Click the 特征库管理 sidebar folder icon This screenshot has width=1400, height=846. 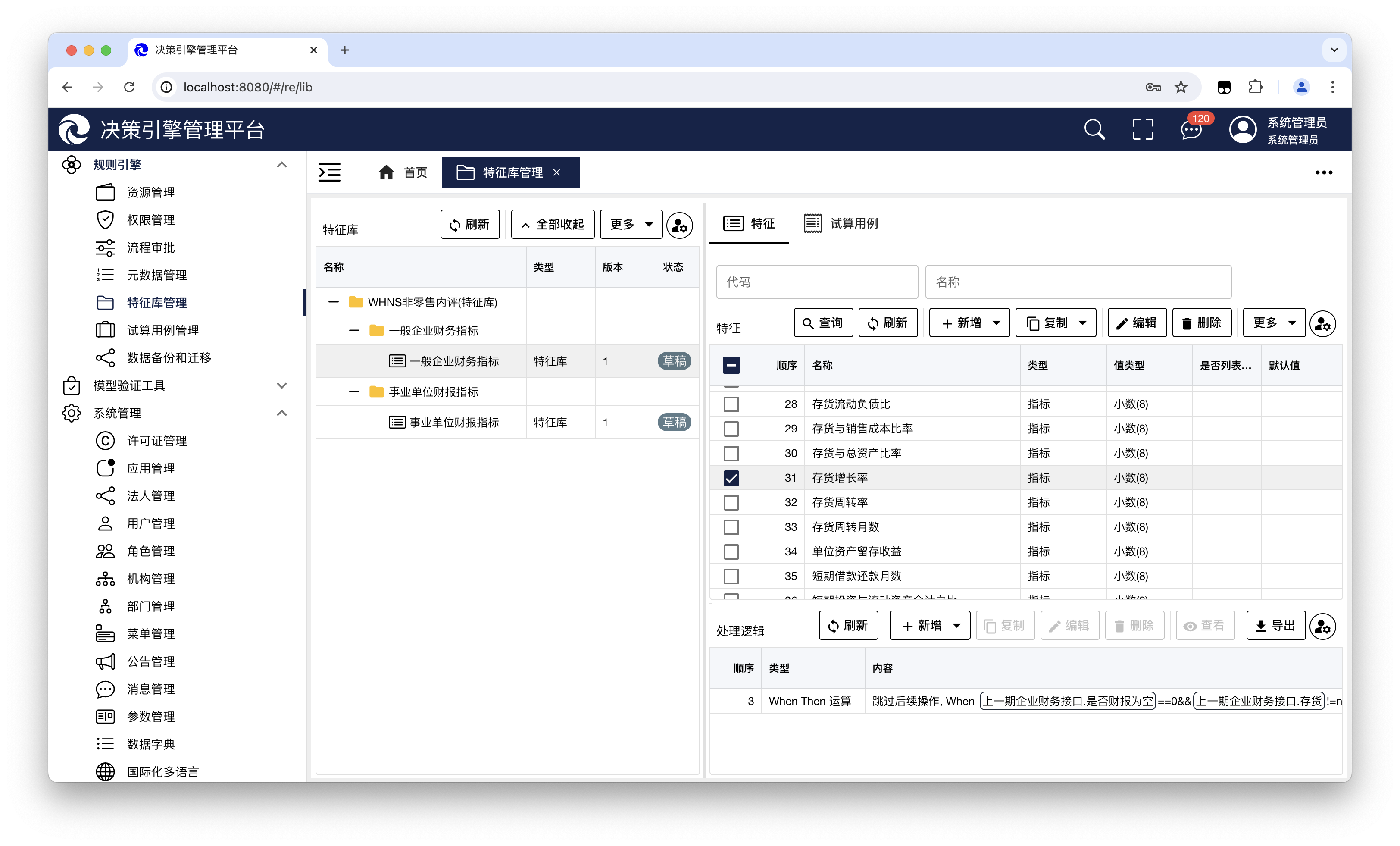click(105, 302)
